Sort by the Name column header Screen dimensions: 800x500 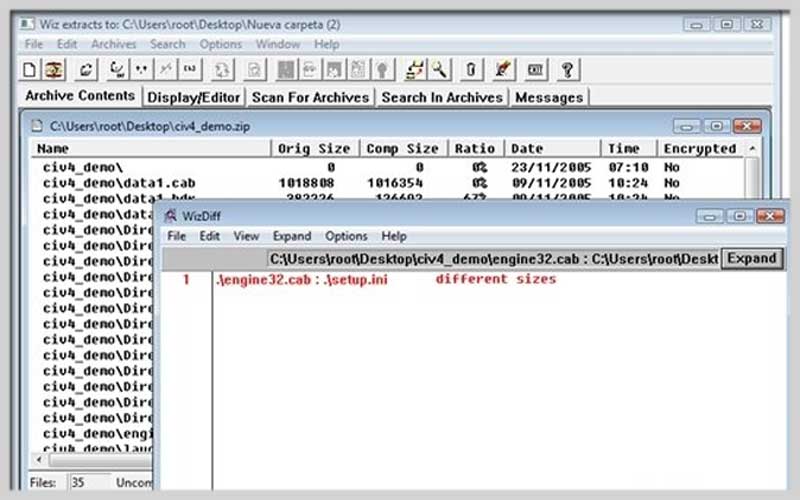[151, 148]
